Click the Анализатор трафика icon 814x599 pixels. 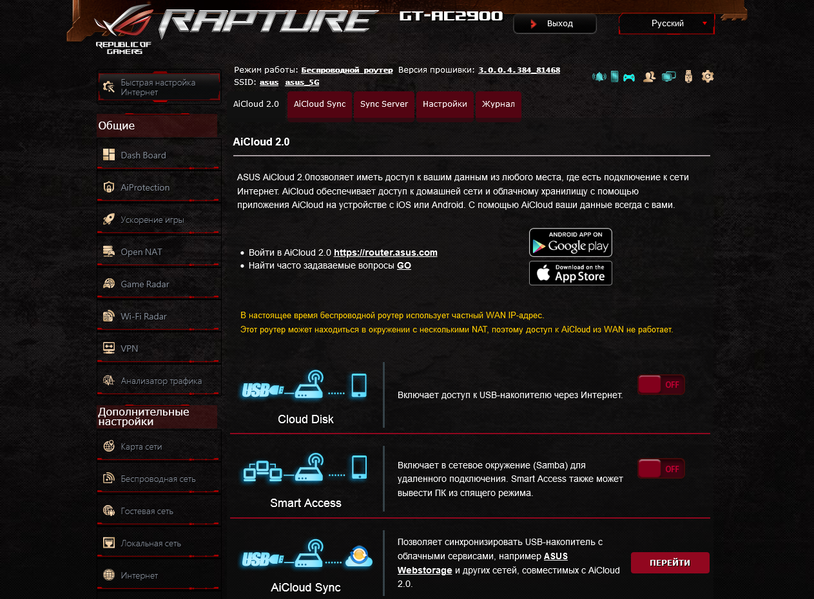(x=108, y=380)
